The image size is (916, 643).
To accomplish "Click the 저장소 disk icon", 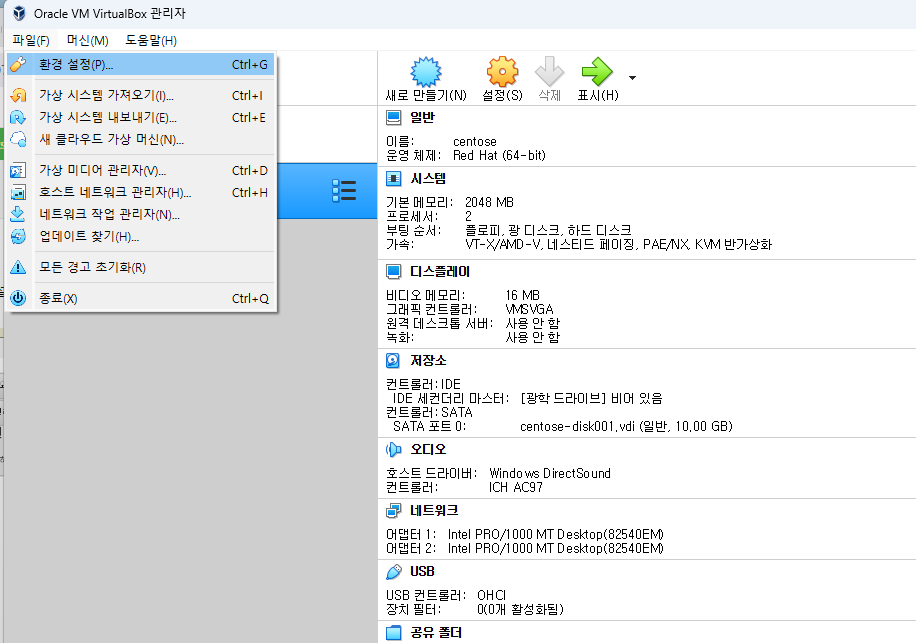I will click(x=393, y=360).
